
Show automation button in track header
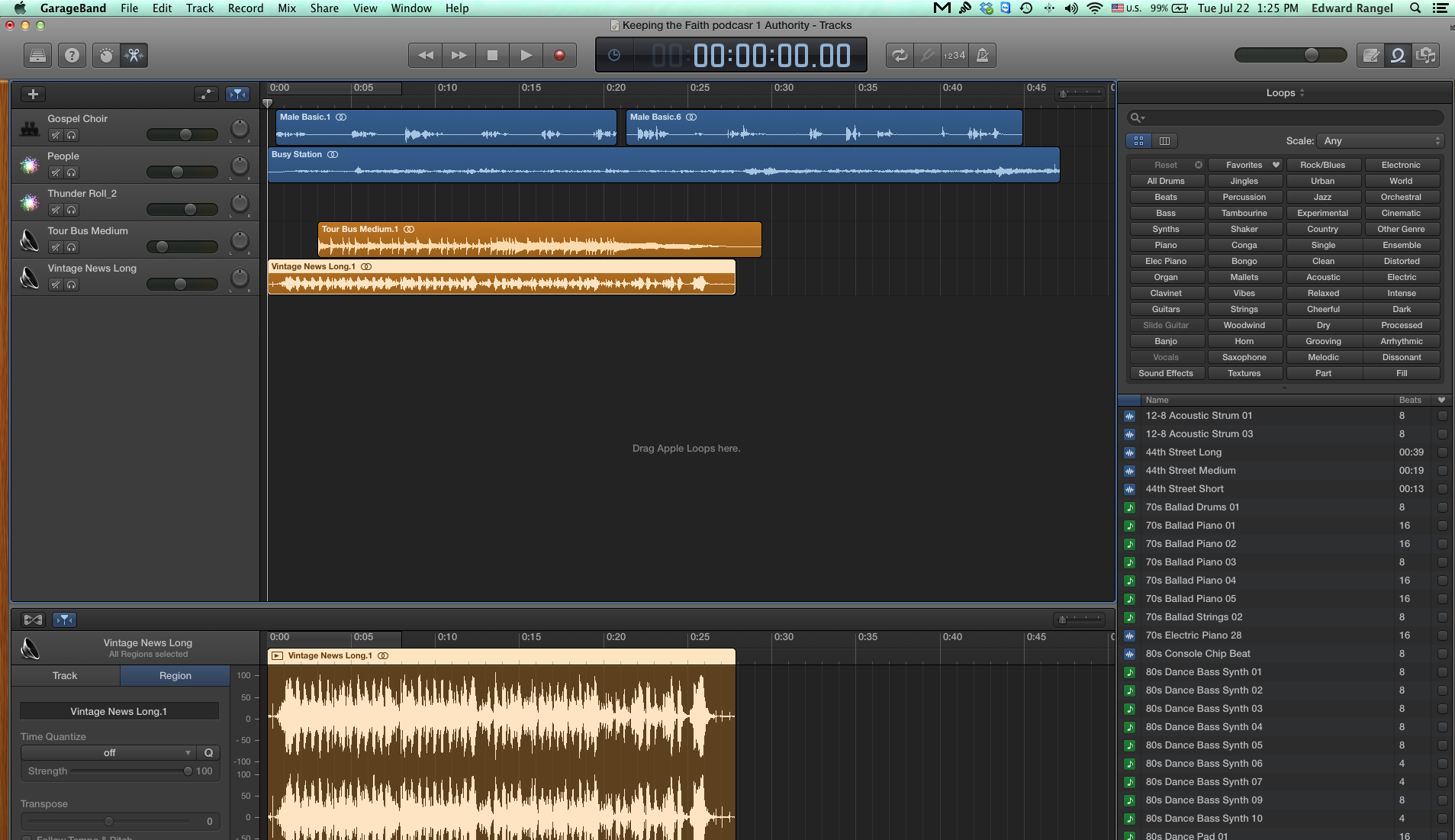[x=206, y=94]
